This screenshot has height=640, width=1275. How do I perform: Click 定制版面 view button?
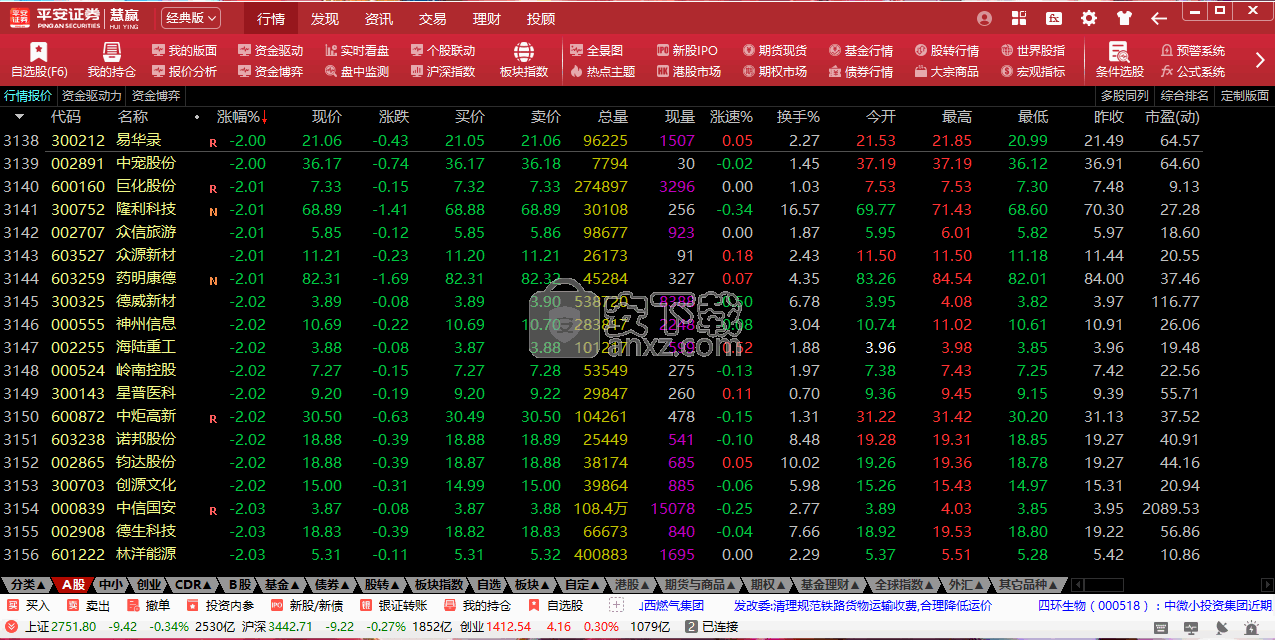[x=1245, y=96]
